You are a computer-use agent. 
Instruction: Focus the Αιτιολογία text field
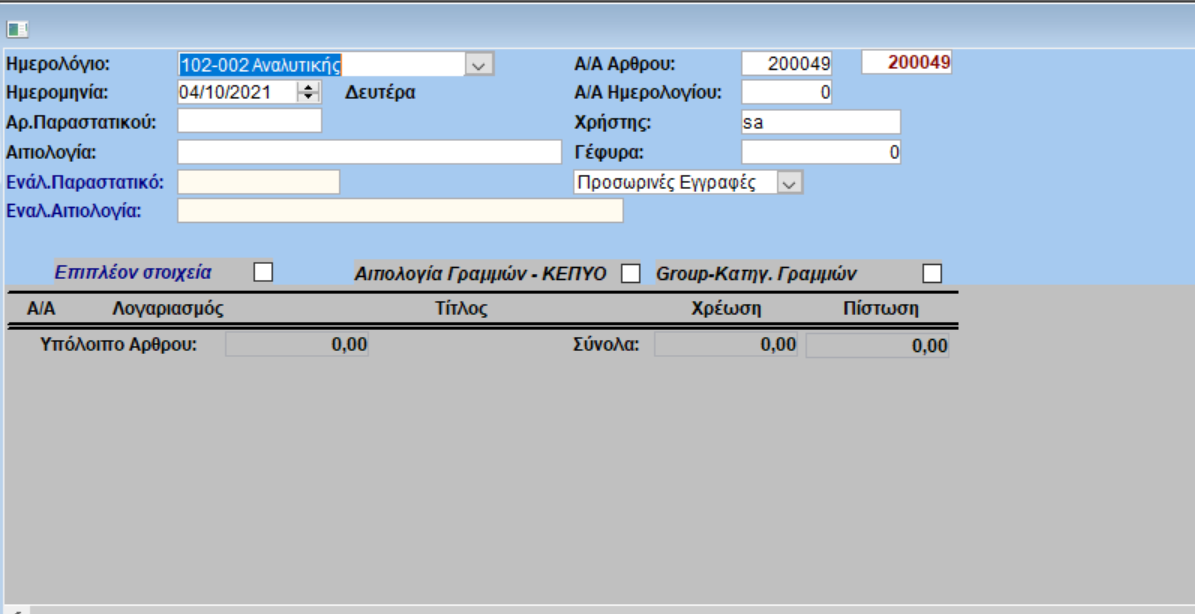coord(369,152)
